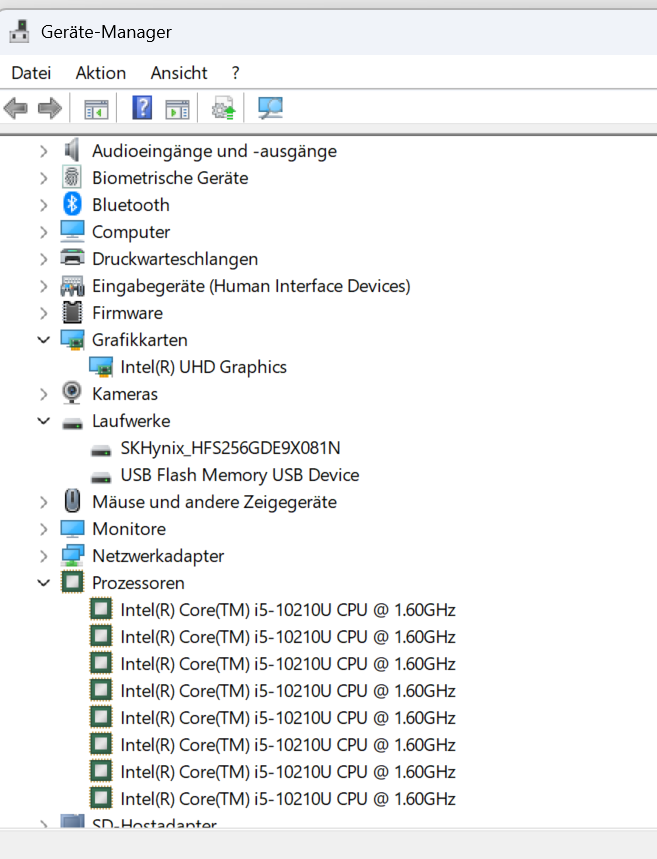Click the display adapter icon beside Grafikkarten

pyautogui.click(x=72, y=340)
